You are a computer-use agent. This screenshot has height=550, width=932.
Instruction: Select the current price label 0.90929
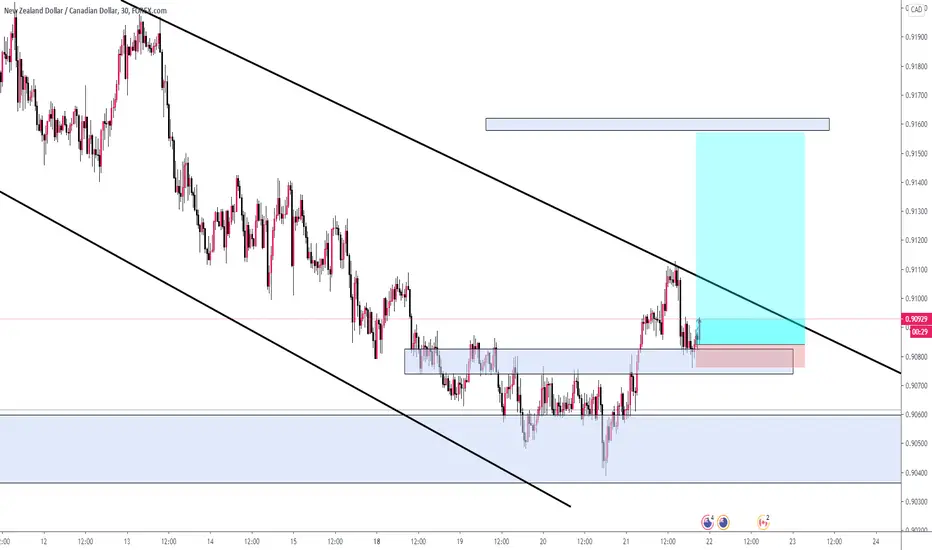[916, 319]
